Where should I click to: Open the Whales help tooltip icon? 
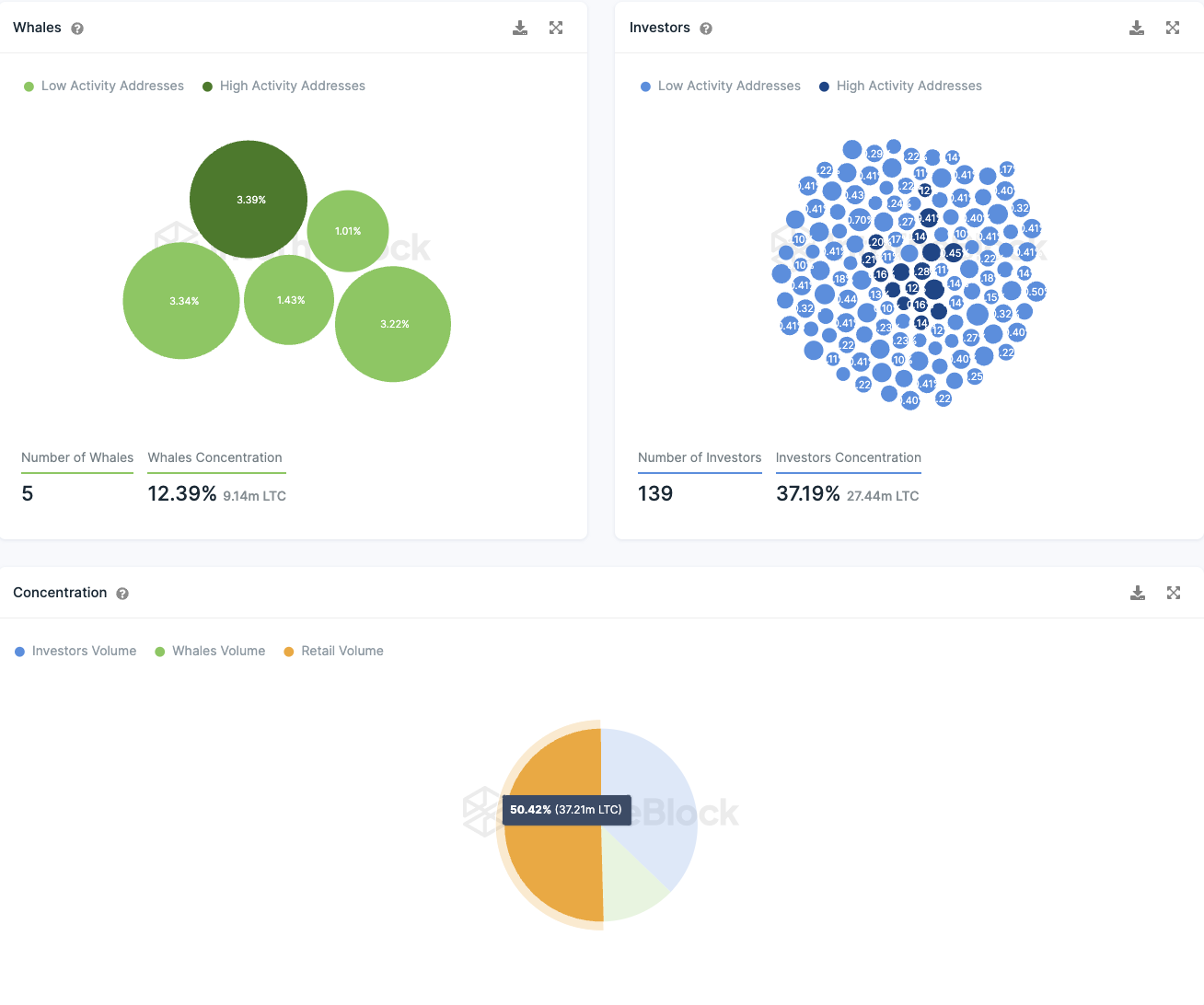tap(77, 29)
